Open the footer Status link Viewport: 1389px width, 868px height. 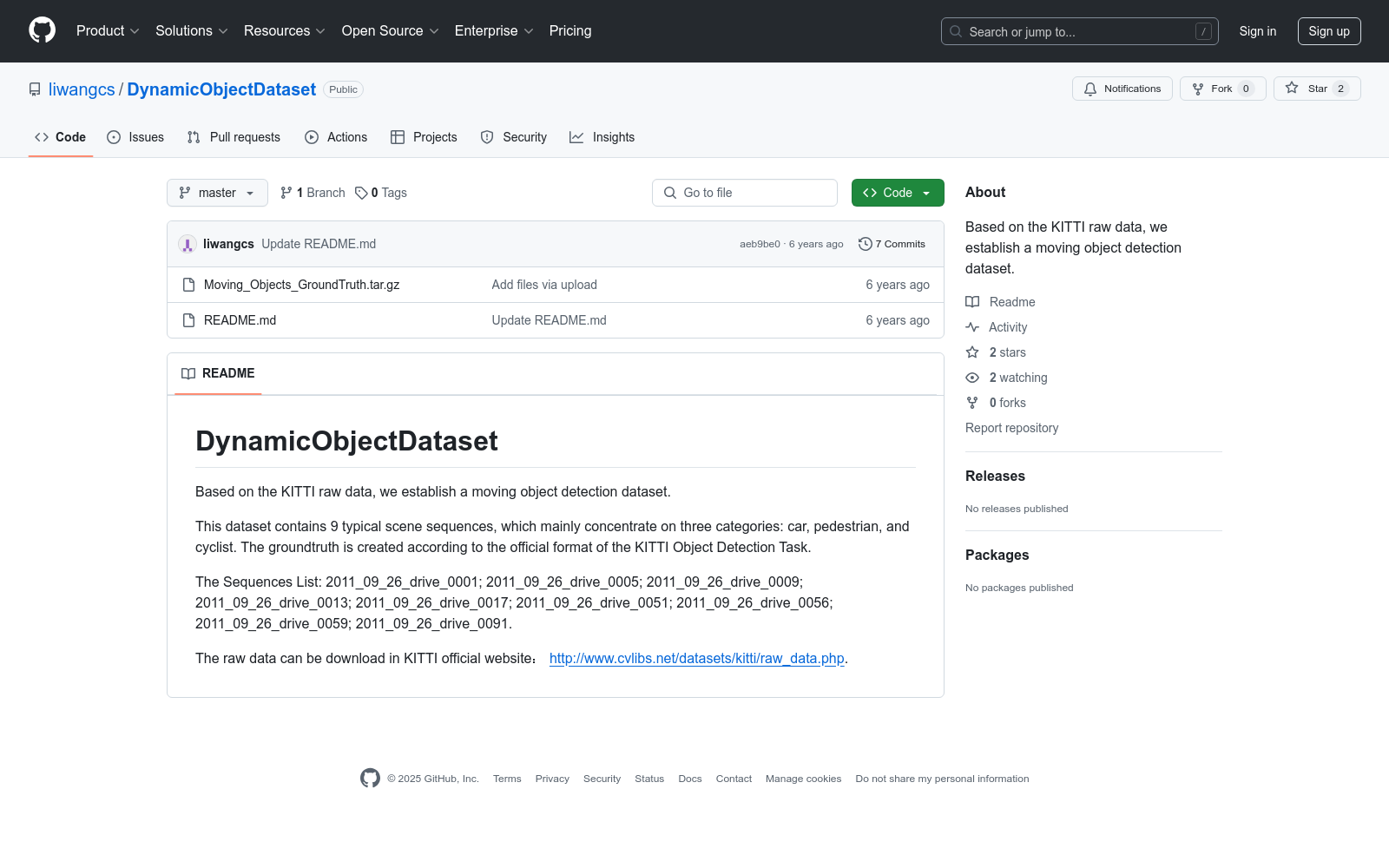point(649,779)
